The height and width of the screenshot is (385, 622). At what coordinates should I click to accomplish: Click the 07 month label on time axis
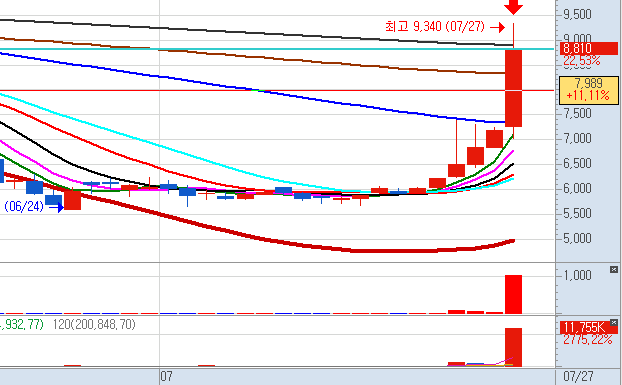click(x=167, y=376)
